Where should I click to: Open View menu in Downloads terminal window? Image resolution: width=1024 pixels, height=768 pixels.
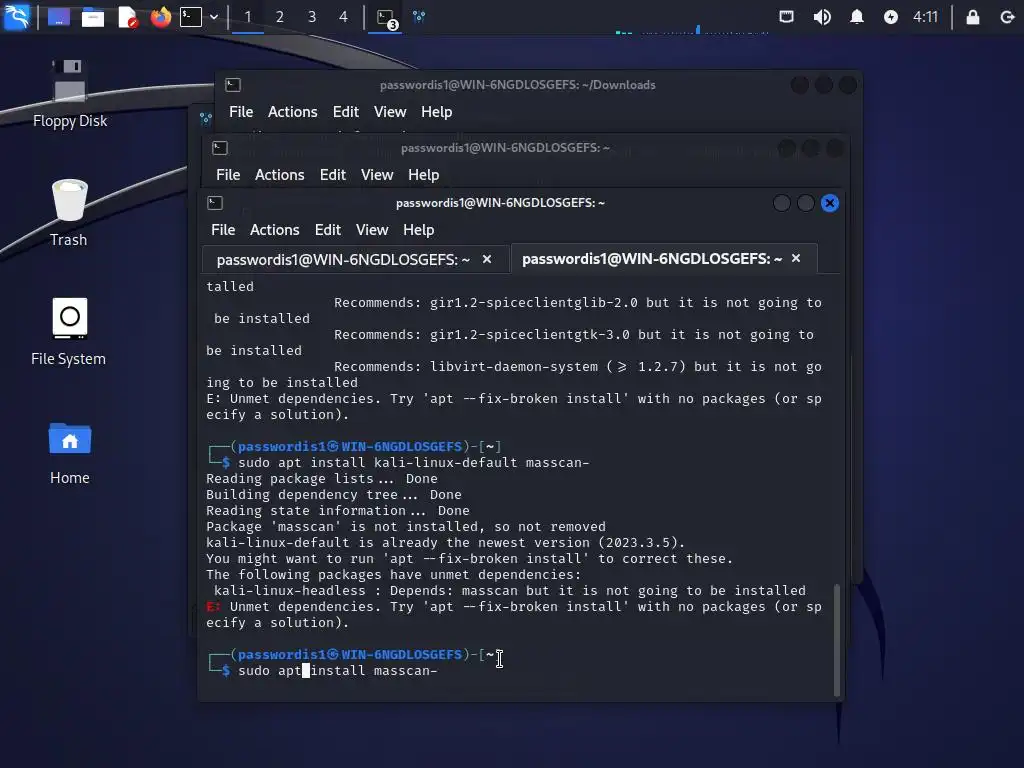[x=390, y=112]
